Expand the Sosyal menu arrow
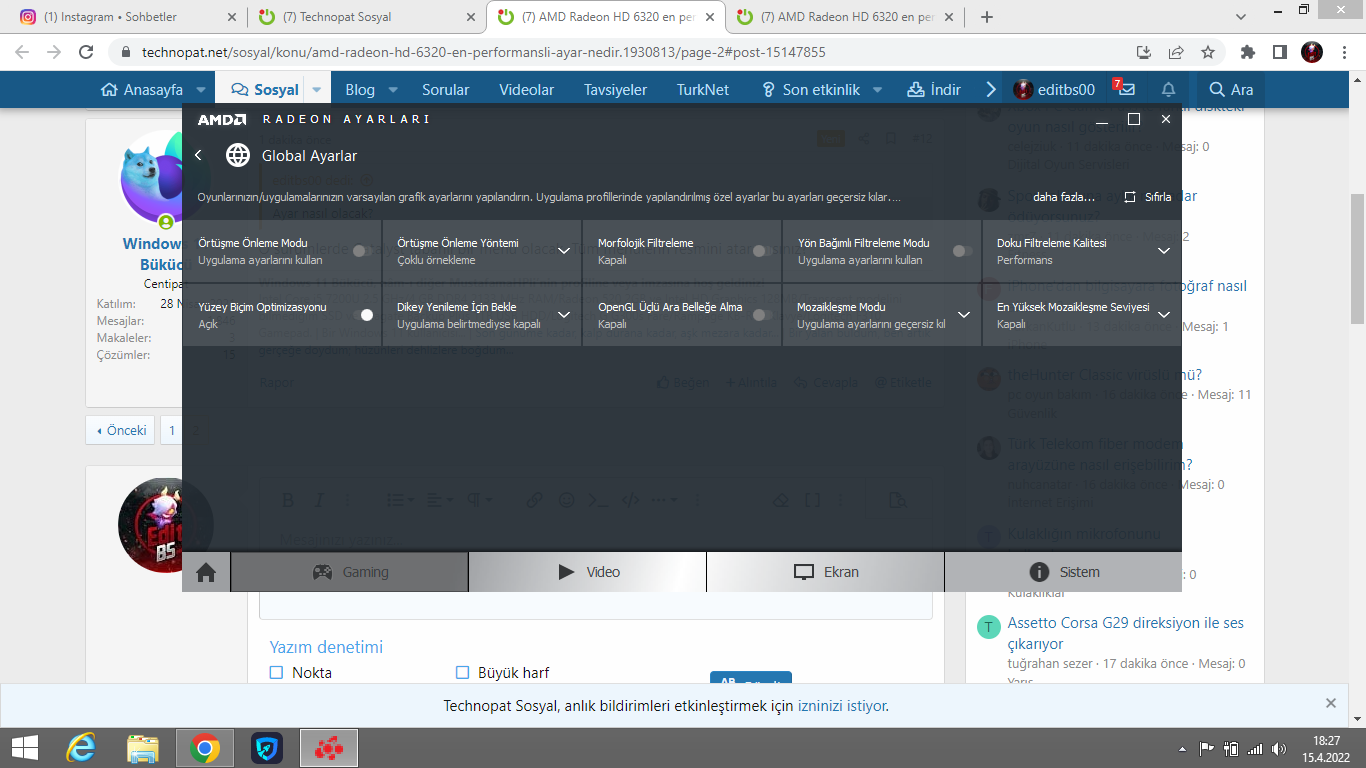This screenshot has width=1366, height=768. coord(317,89)
